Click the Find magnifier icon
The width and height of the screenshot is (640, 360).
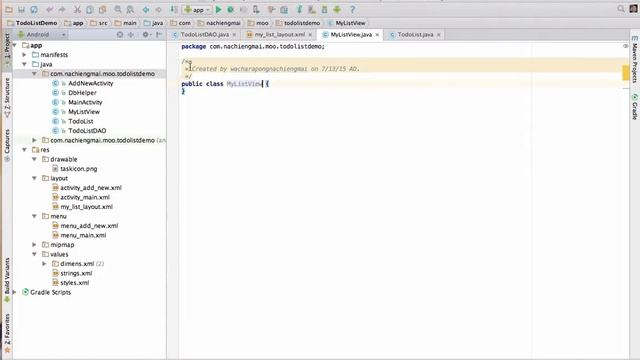pos(118,9)
